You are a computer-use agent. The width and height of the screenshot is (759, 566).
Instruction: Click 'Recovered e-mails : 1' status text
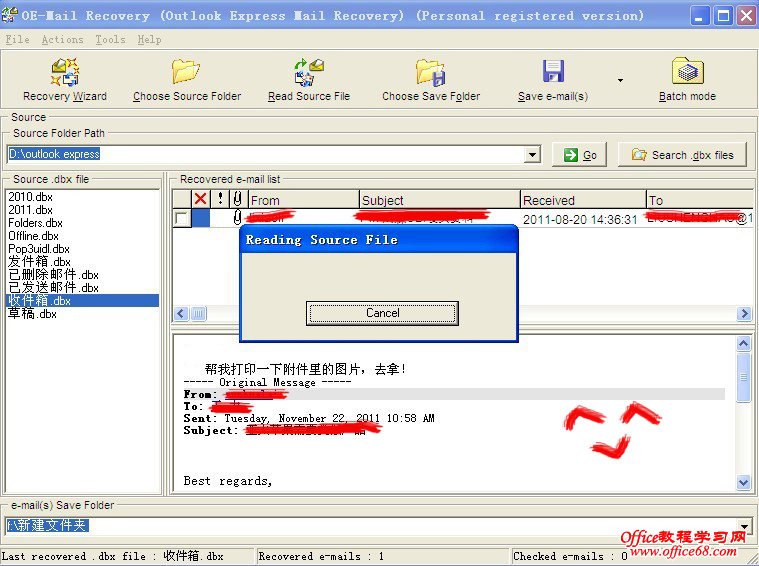pyautogui.click(x=321, y=556)
